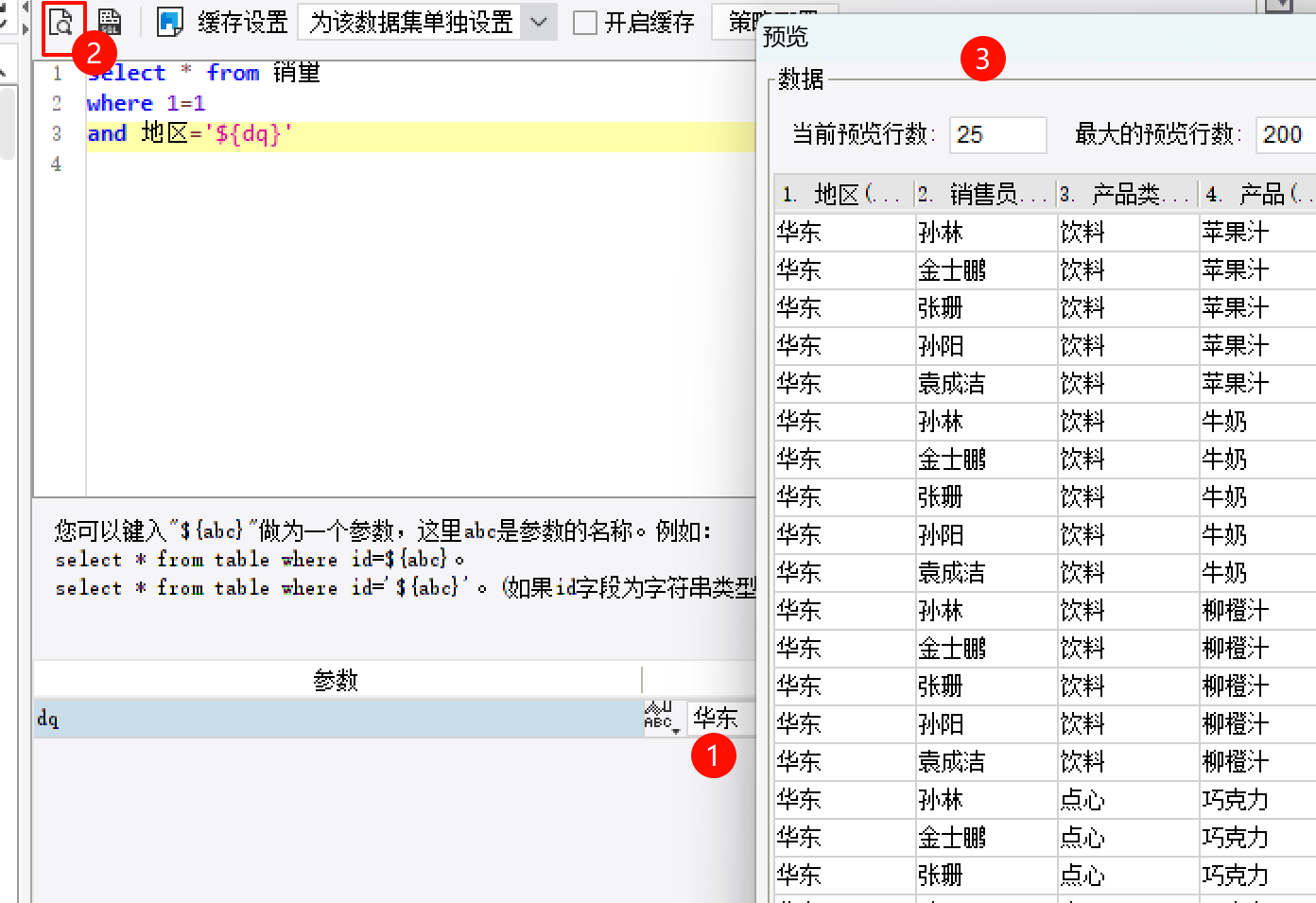Click the dq parameter value field 华东
The height and width of the screenshot is (903, 1316).
click(x=722, y=718)
